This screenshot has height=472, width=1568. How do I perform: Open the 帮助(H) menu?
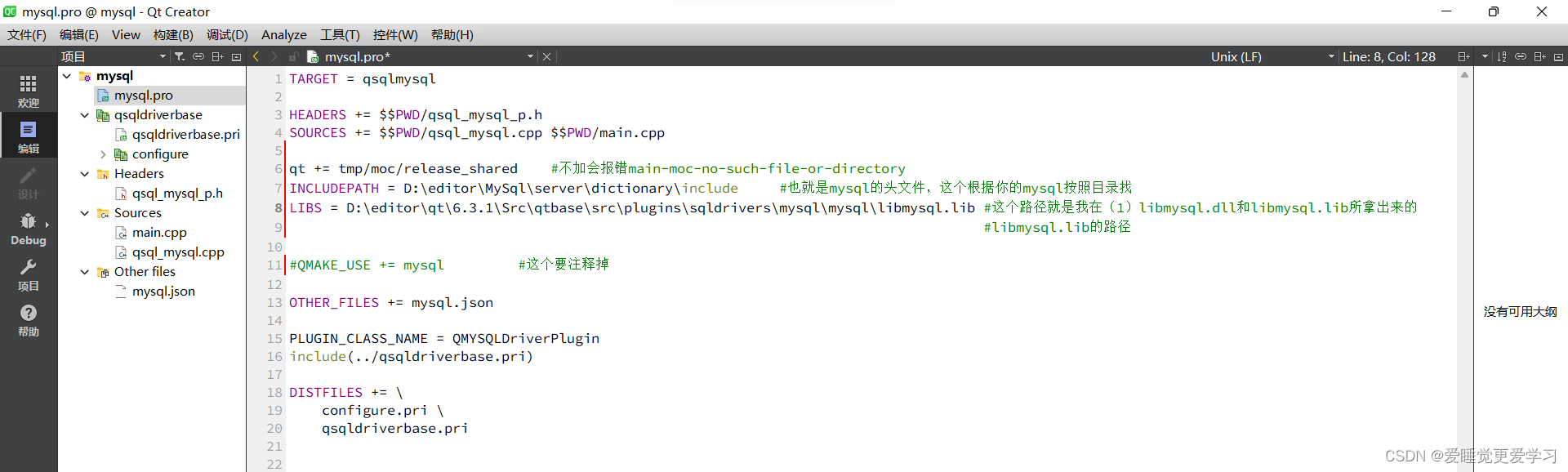tap(452, 34)
